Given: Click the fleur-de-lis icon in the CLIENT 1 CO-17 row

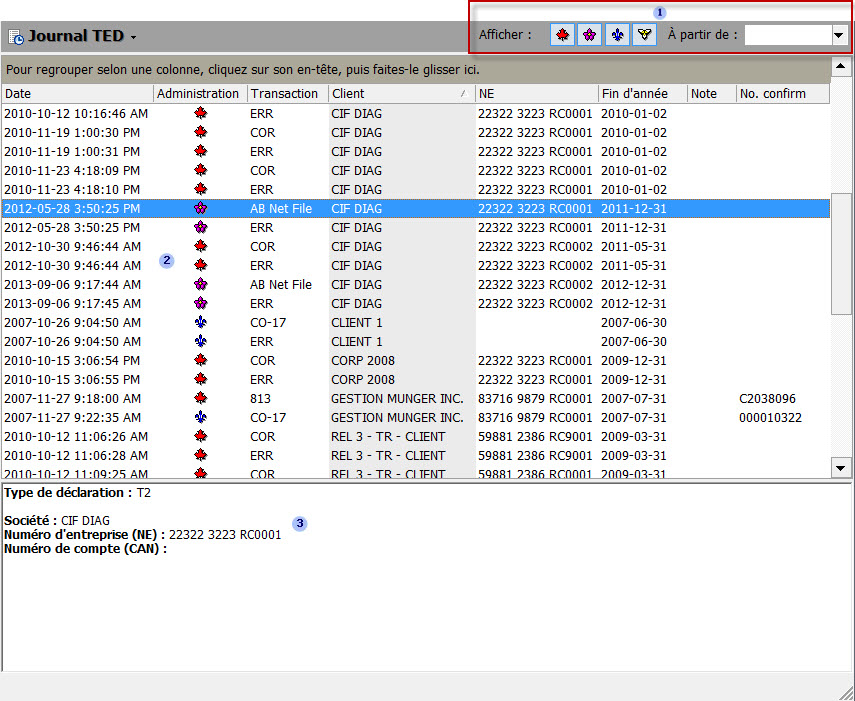Looking at the screenshot, I should (x=200, y=323).
